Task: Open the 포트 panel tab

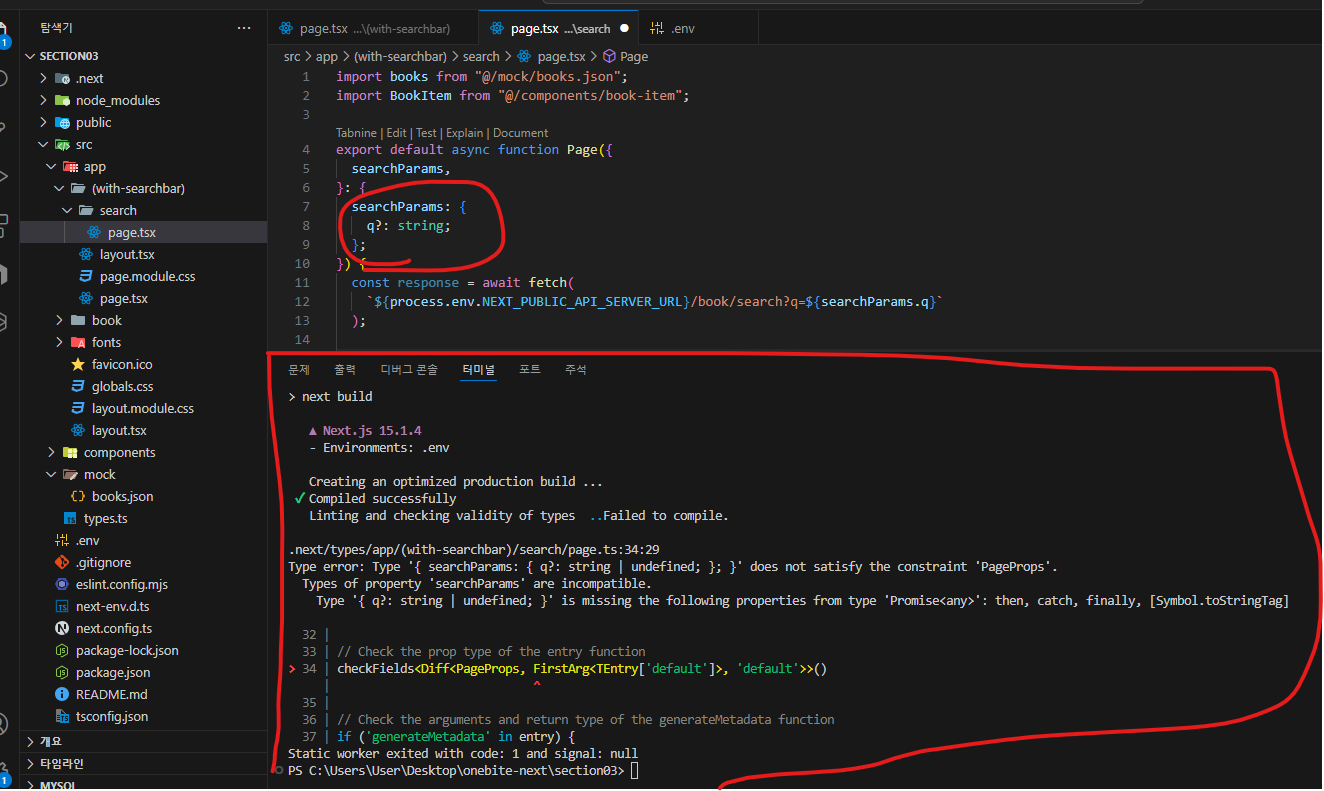Action: coord(530,370)
